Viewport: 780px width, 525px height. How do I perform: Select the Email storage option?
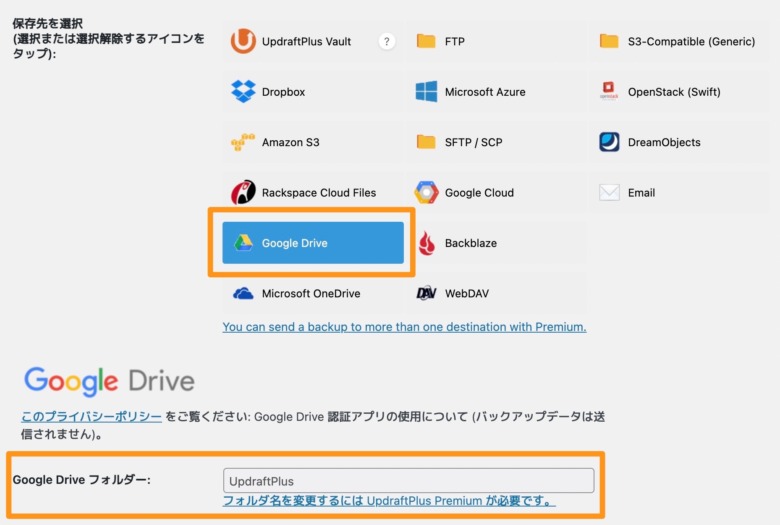coord(679,193)
